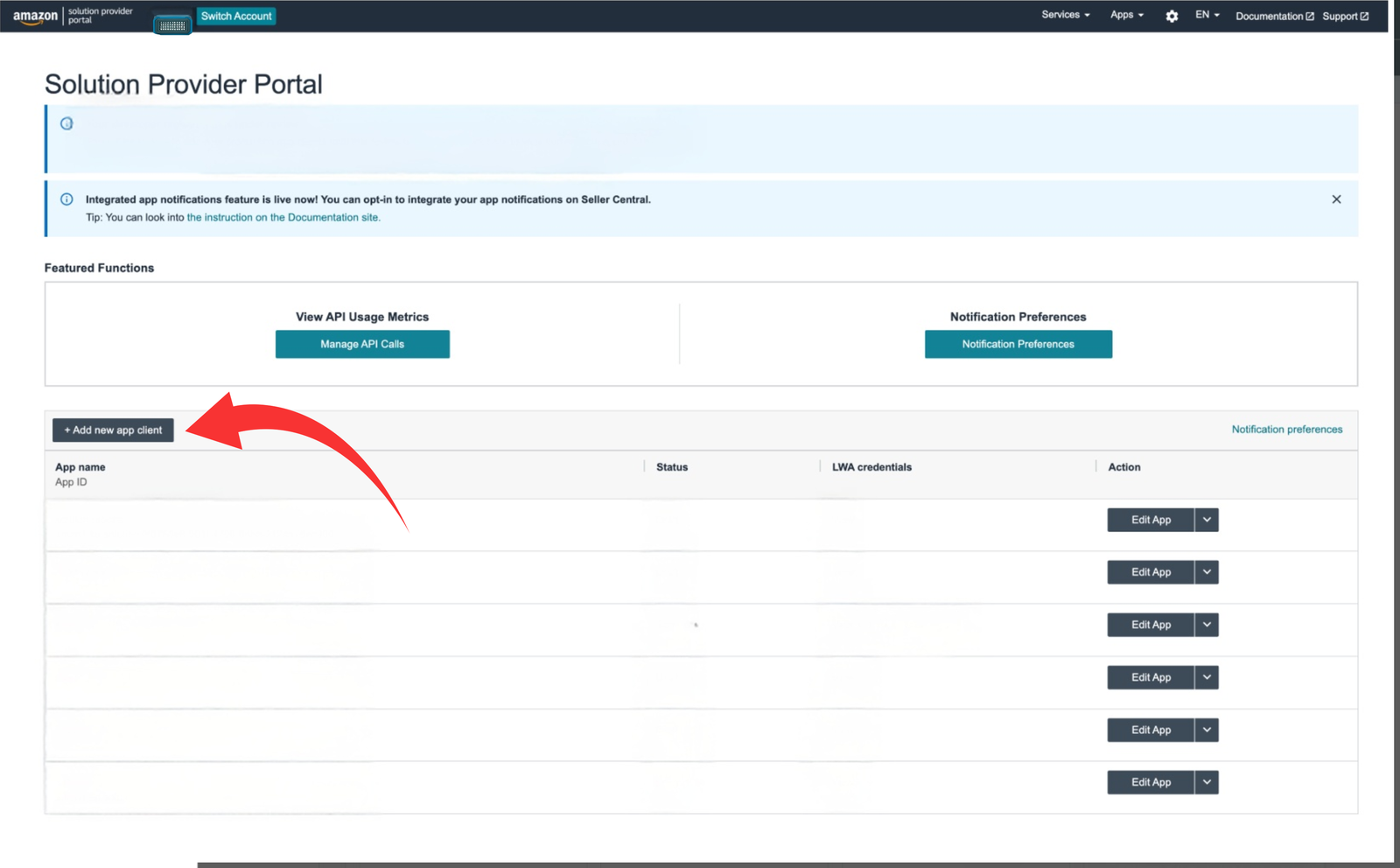
Task: Expand the fifth row Edit App dropdown arrow
Action: tap(1207, 730)
